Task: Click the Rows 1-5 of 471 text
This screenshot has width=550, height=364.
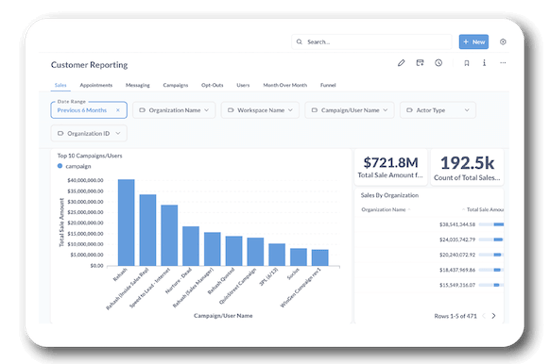Action: tap(455, 316)
